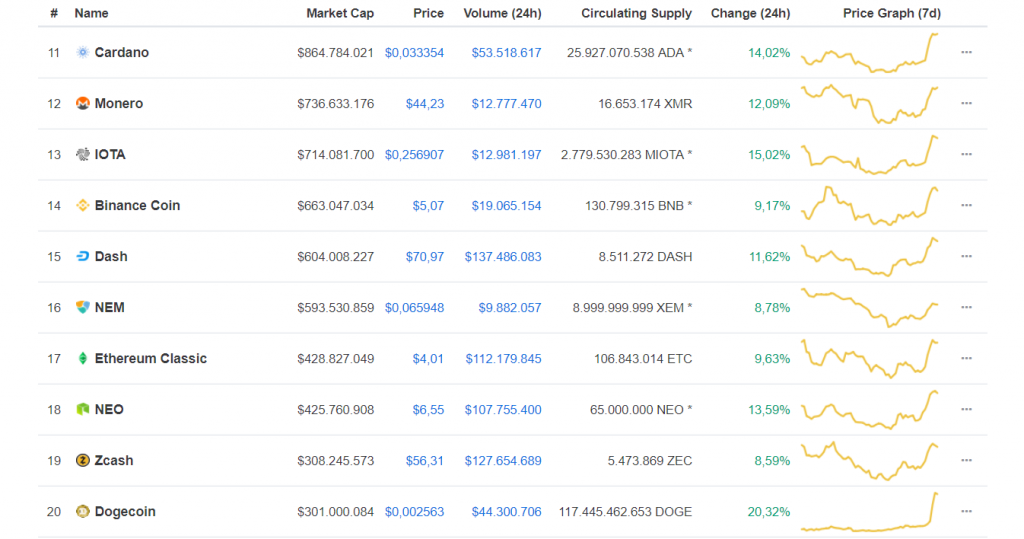This screenshot has height=539, width=1024.
Task: Click the Binance Coin logo icon
Action: (x=82, y=205)
